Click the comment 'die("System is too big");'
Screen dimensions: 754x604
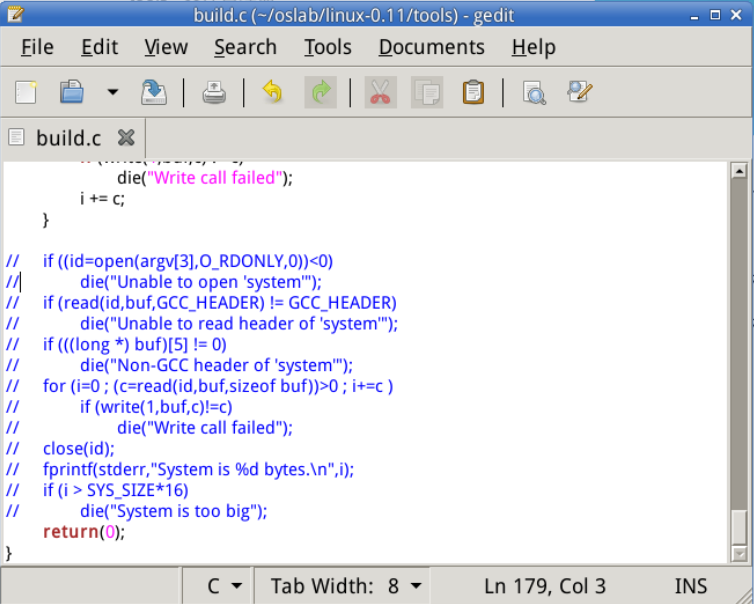tap(137, 511)
